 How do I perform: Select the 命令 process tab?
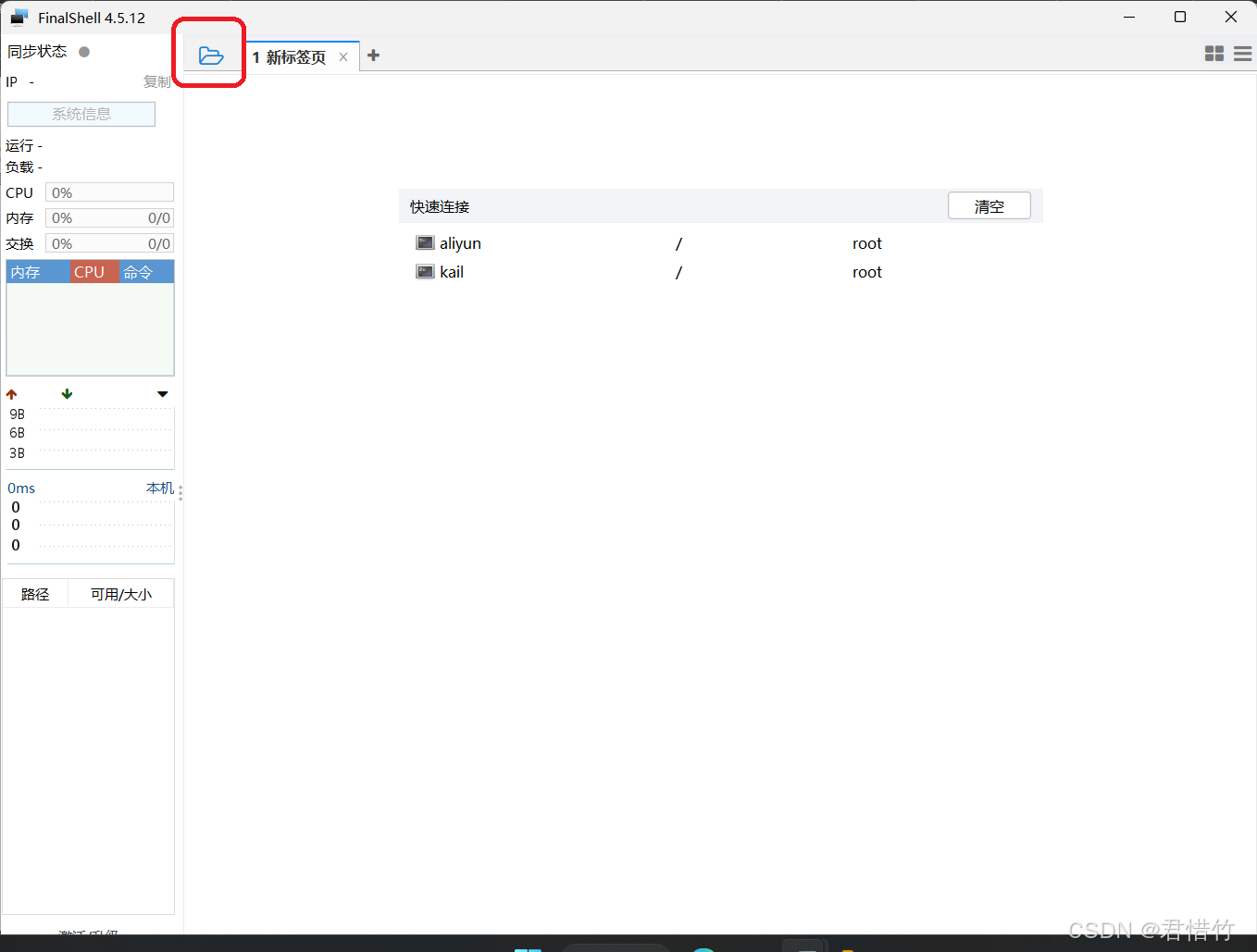[146, 272]
